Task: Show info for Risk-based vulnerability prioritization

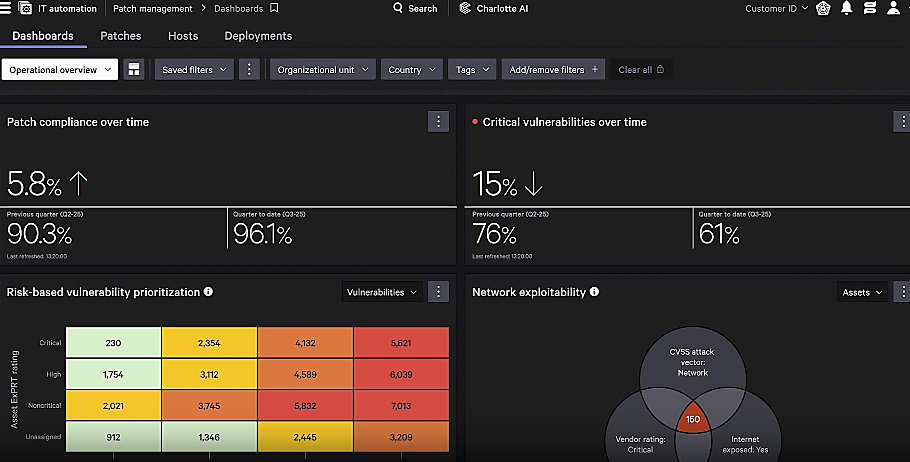Action: [208, 292]
